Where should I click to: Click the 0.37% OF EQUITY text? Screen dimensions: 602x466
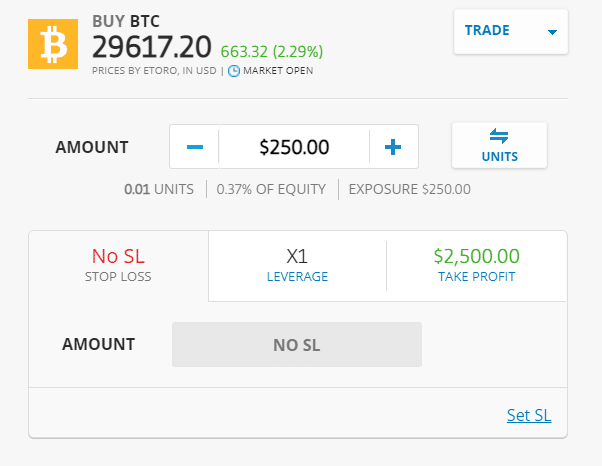tap(272, 189)
